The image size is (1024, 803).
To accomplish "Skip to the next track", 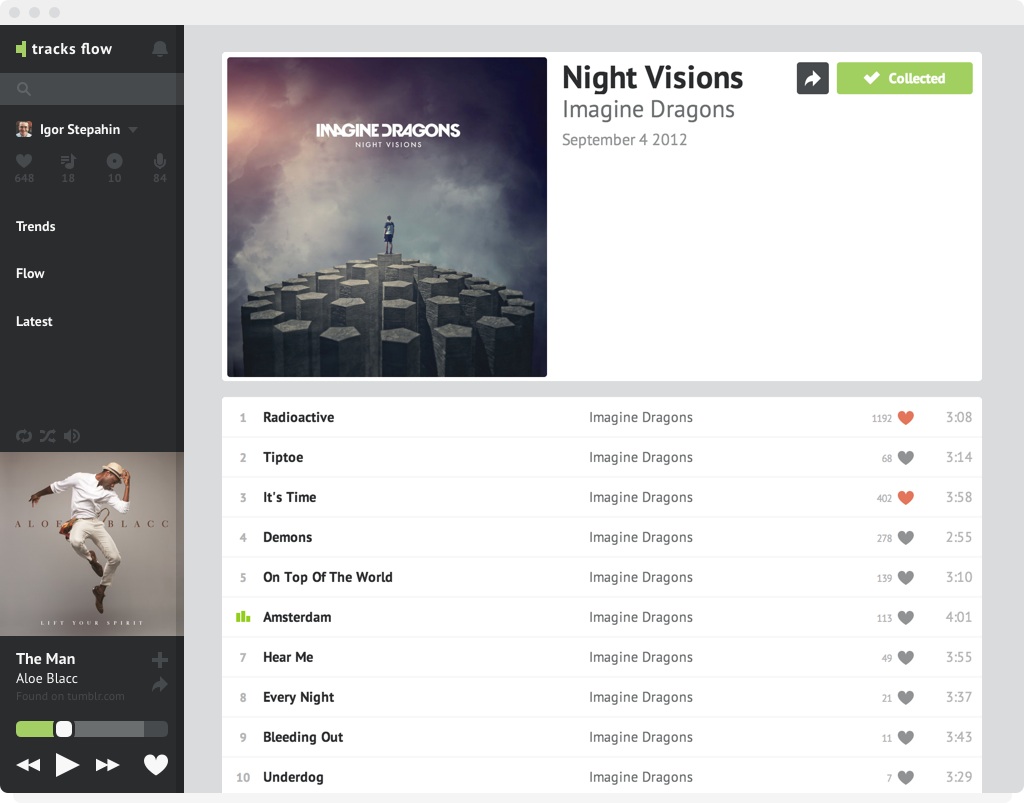I will coord(107,765).
